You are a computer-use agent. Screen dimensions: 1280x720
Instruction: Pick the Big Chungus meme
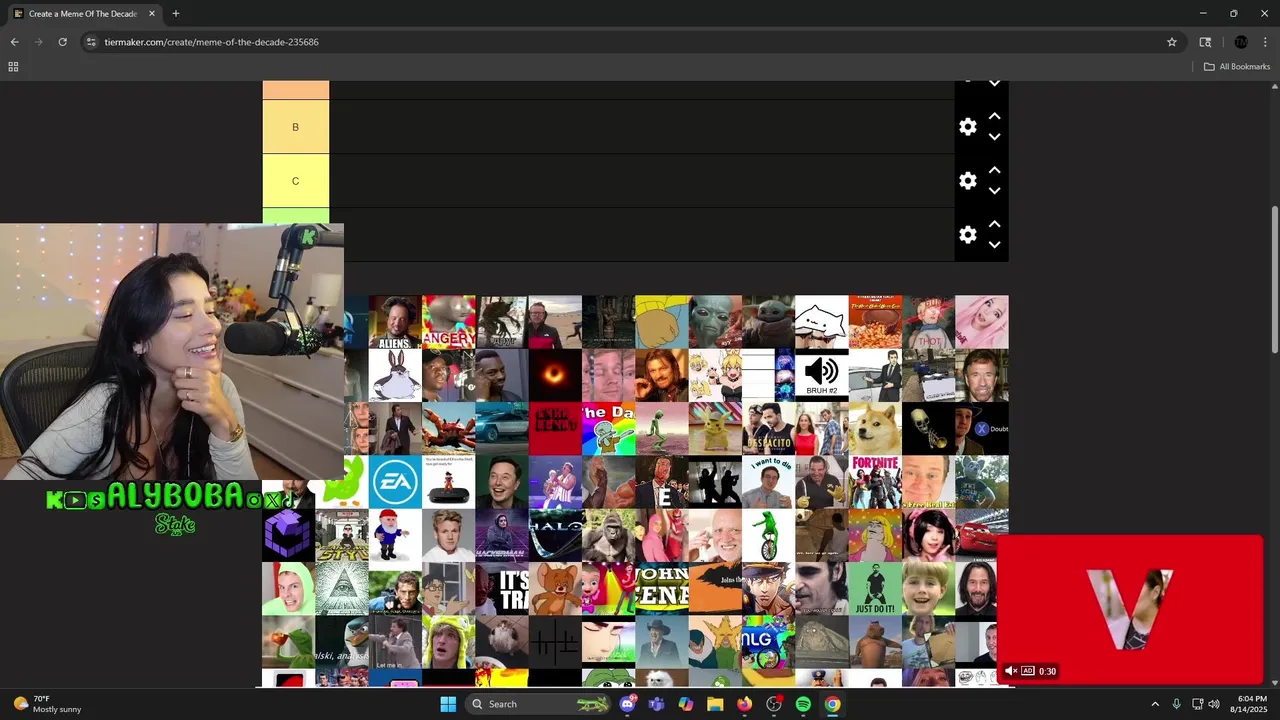pyautogui.click(x=395, y=375)
